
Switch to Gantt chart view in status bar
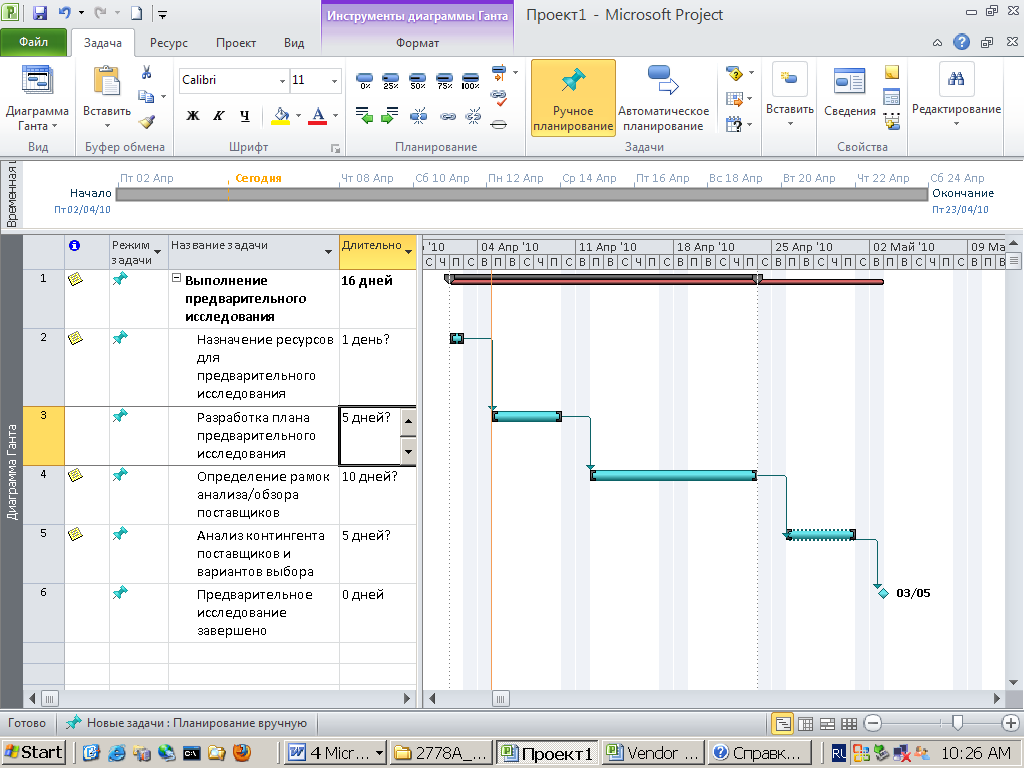click(782, 723)
